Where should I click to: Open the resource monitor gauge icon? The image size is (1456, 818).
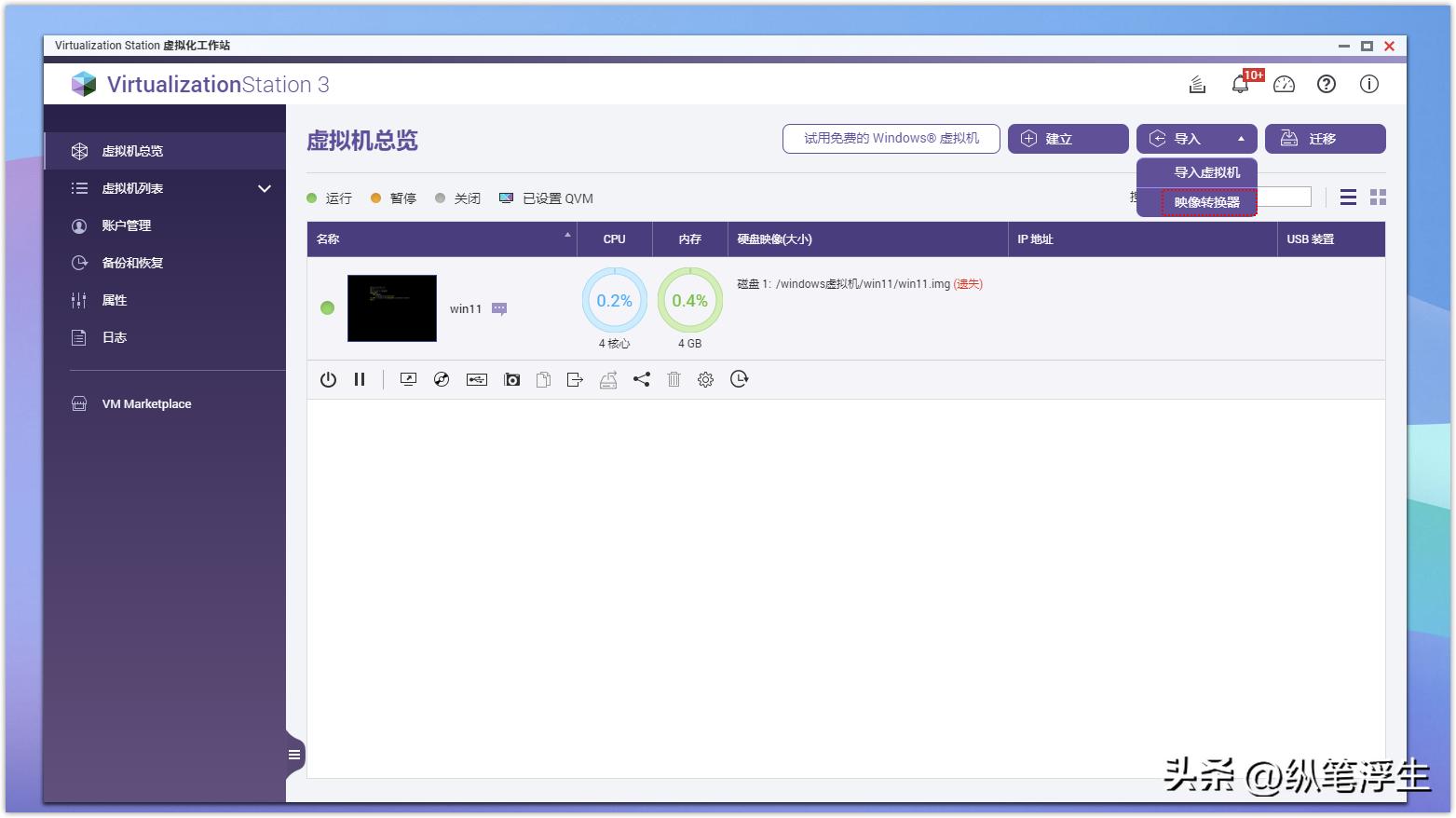(1284, 84)
